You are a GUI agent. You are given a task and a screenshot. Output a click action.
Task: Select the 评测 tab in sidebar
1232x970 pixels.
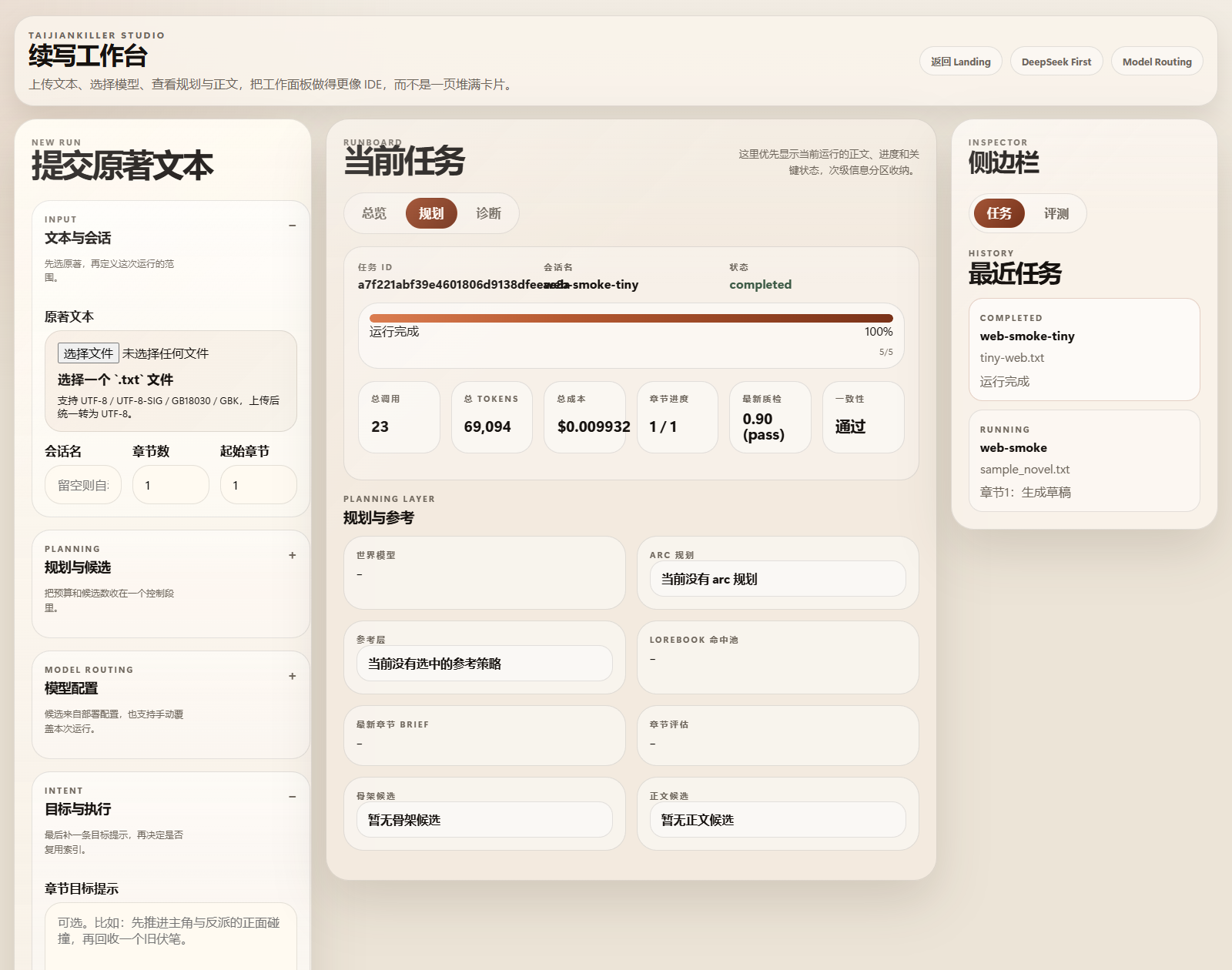point(1056,213)
